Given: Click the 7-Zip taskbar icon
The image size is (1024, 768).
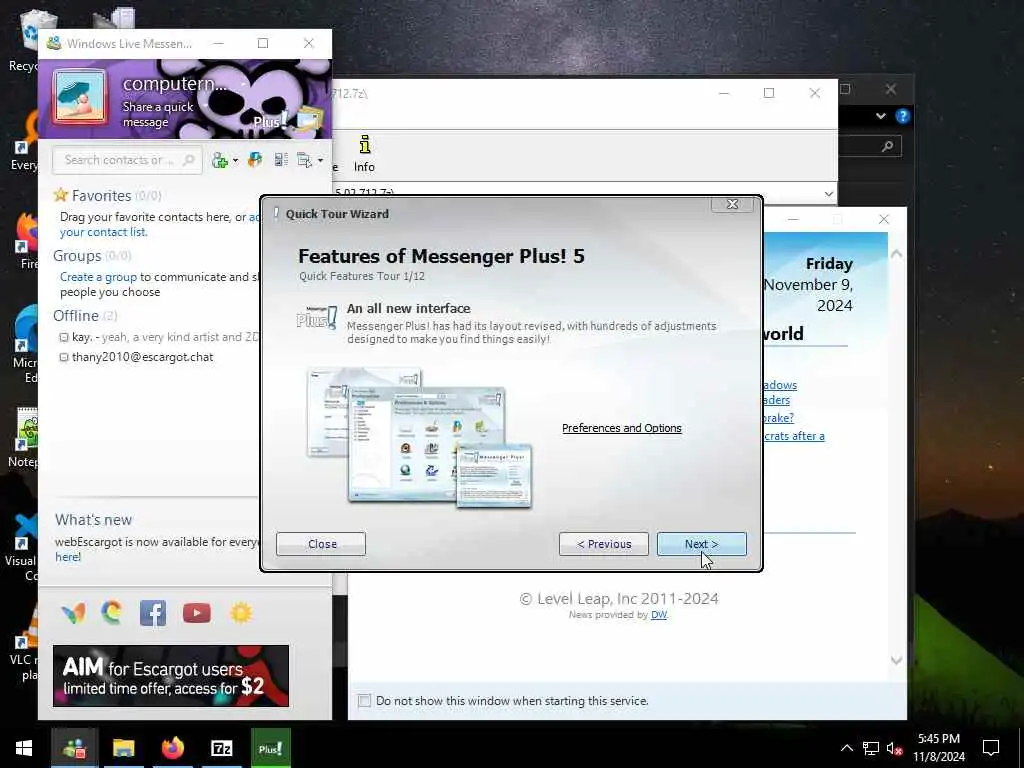Looking at the screenshot, I should [221, 748].
